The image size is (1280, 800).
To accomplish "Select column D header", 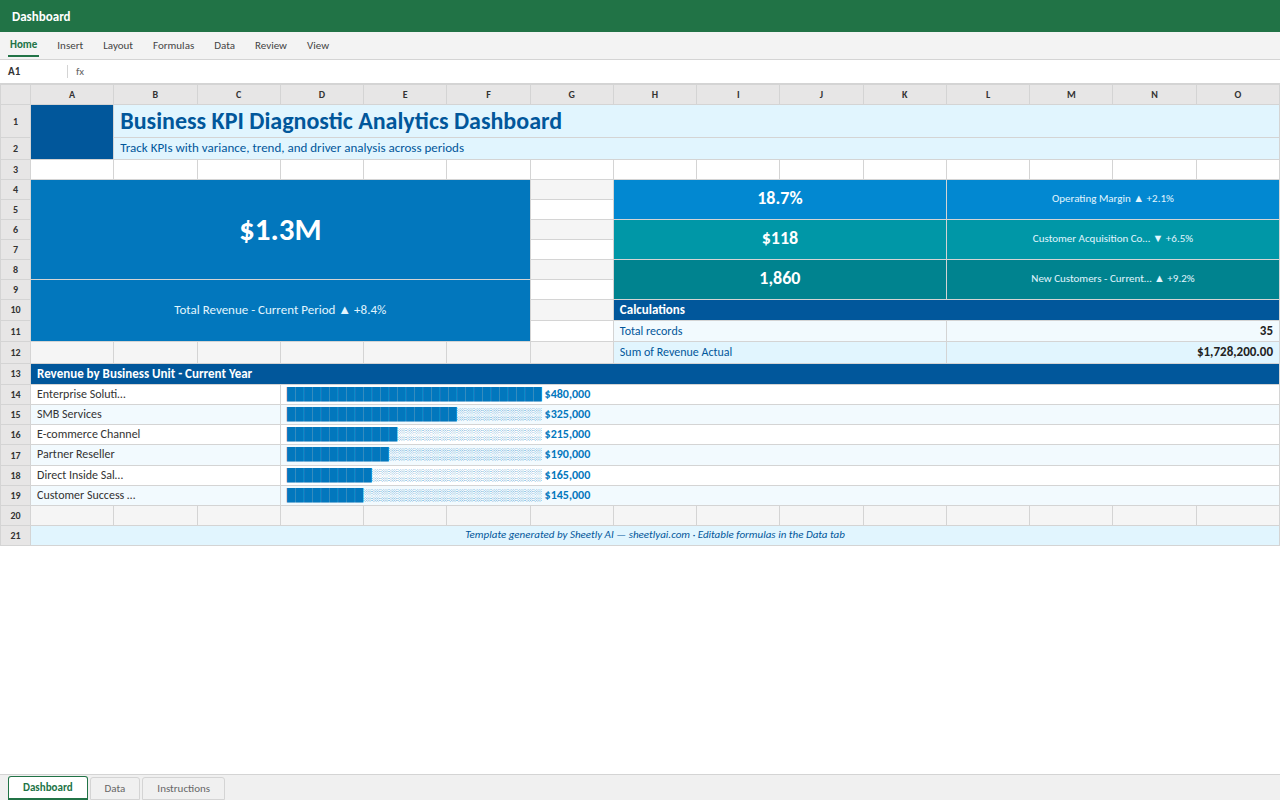I will pos(322,94).
